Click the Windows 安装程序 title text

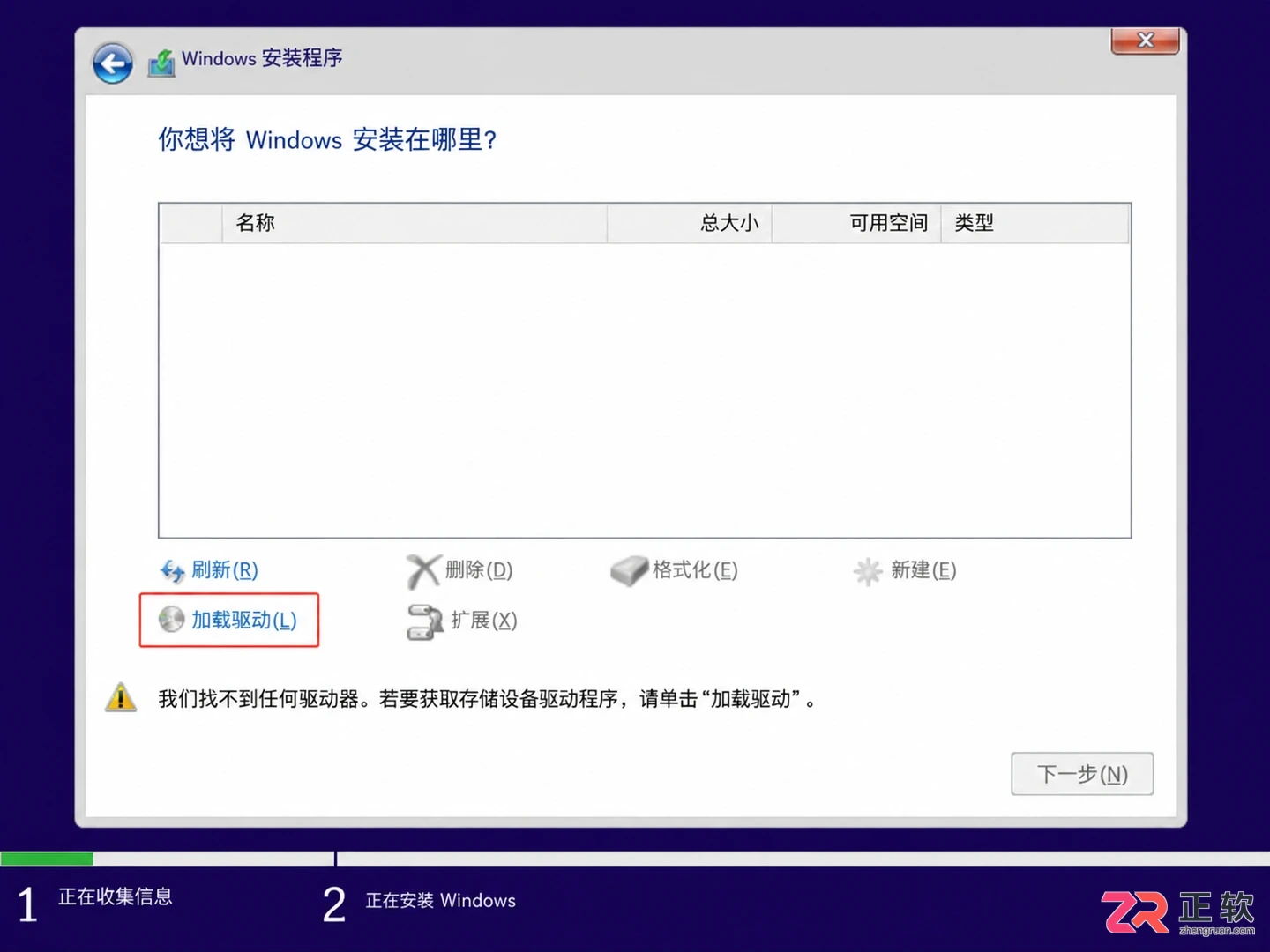pos(262,58)
